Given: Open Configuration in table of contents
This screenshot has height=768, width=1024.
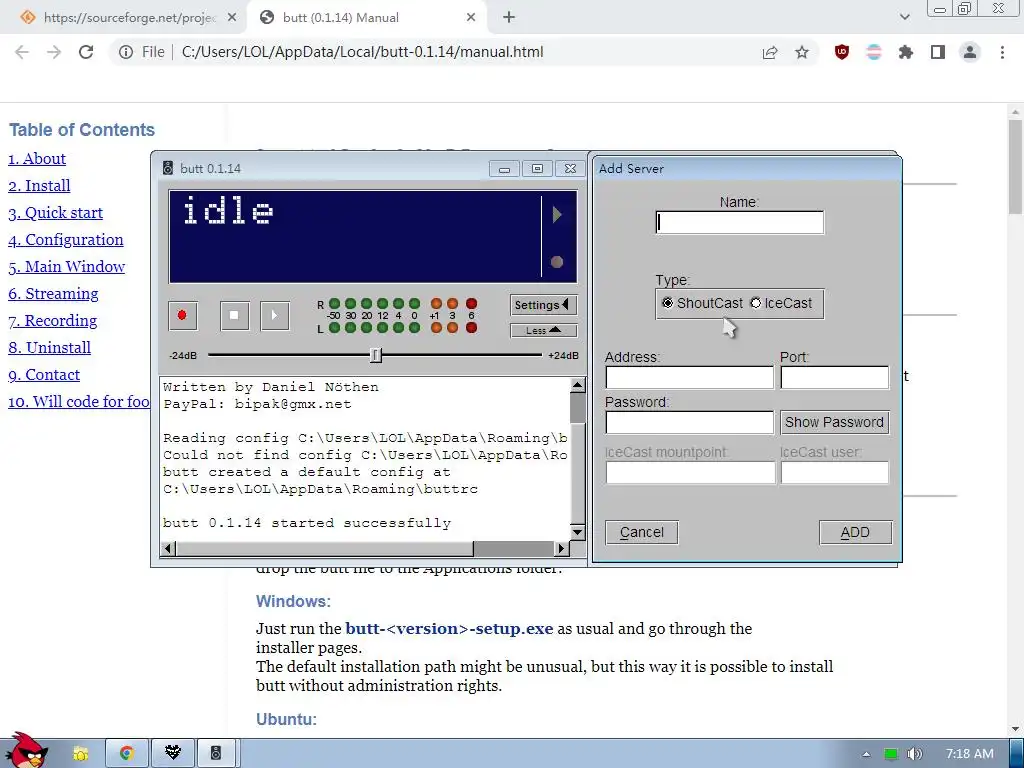Looking at the screenshot, I should 65,240.
